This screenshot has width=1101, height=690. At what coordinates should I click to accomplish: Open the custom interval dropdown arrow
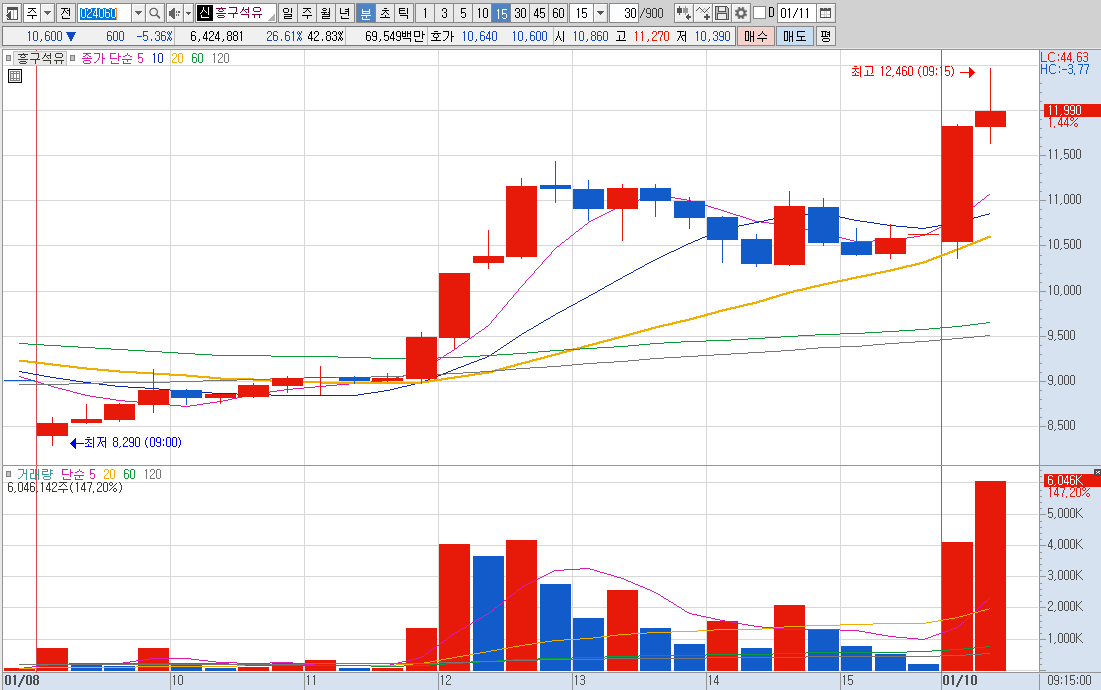[x=600, y=13]
